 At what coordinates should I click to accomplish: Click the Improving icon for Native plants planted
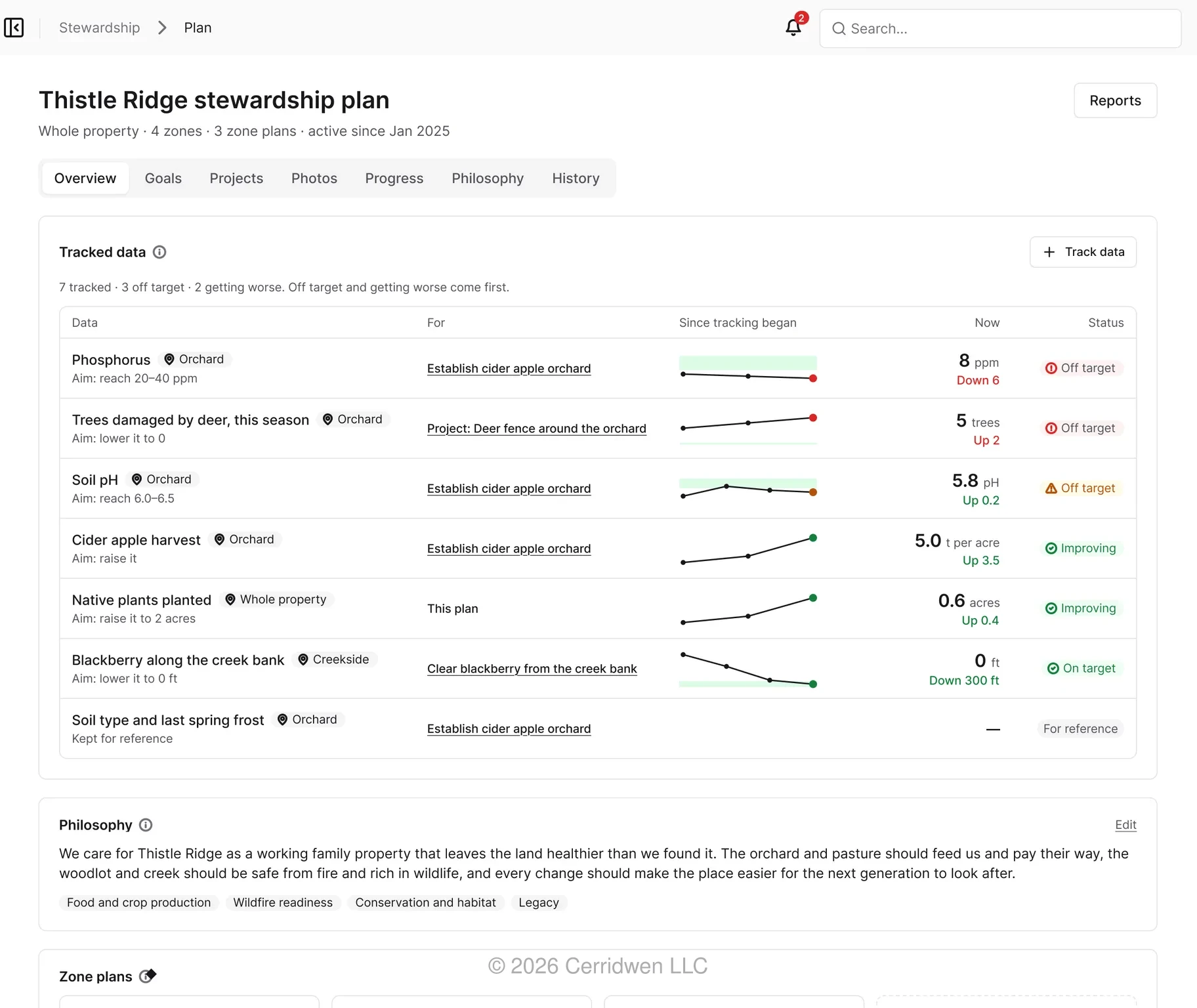point(1051,608)
